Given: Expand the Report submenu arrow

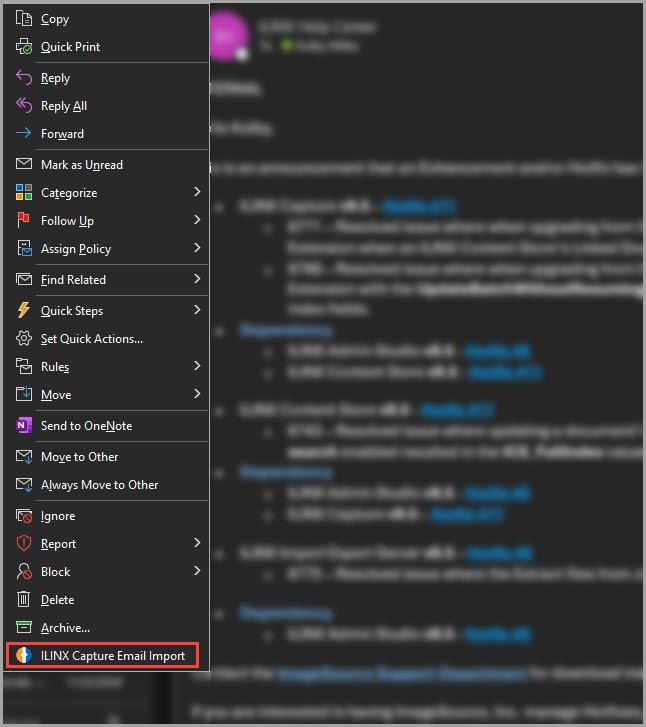Looking at the screenshot, I should (197, 543).
